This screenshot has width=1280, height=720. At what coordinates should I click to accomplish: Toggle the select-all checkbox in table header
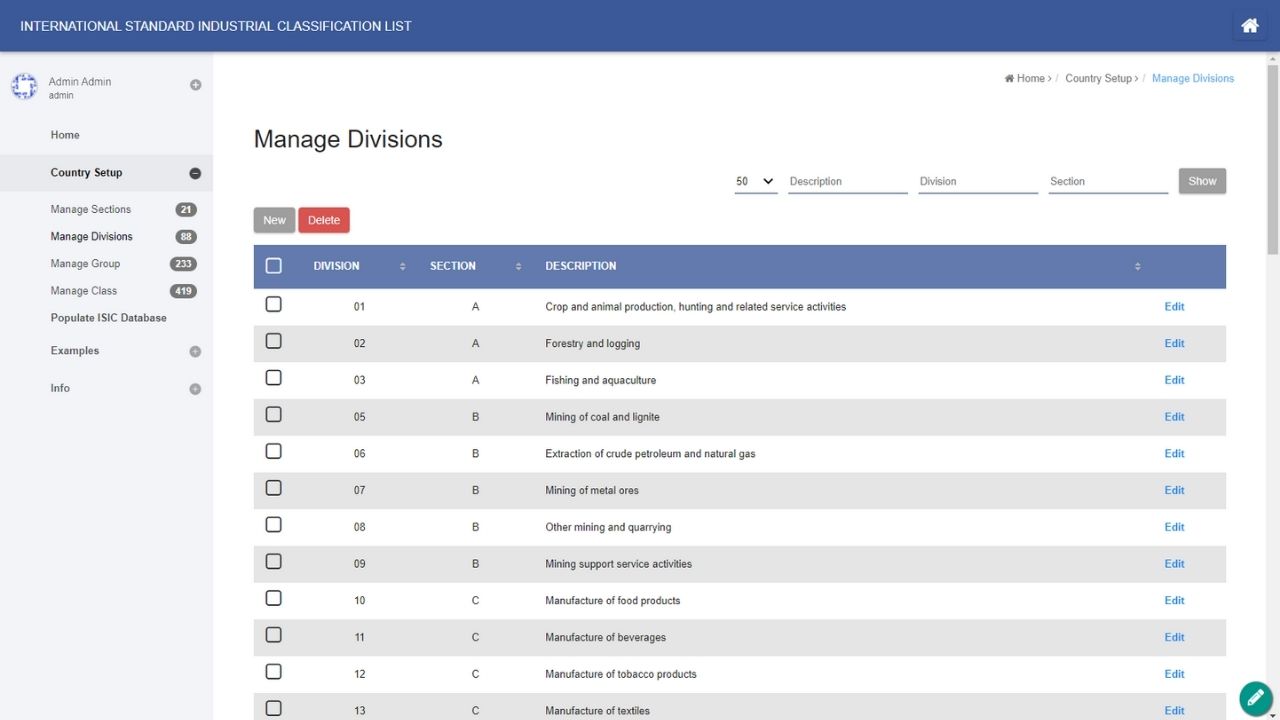pos(274,266)
